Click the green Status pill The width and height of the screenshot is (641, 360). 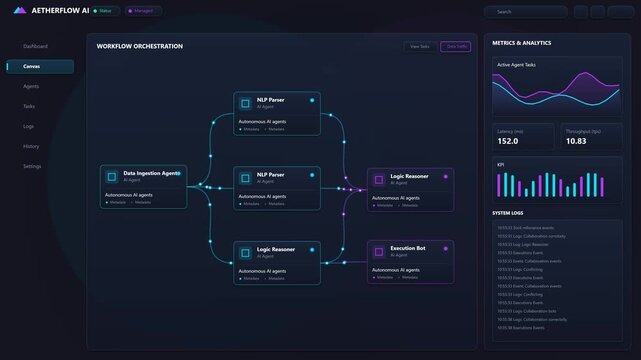105,11
